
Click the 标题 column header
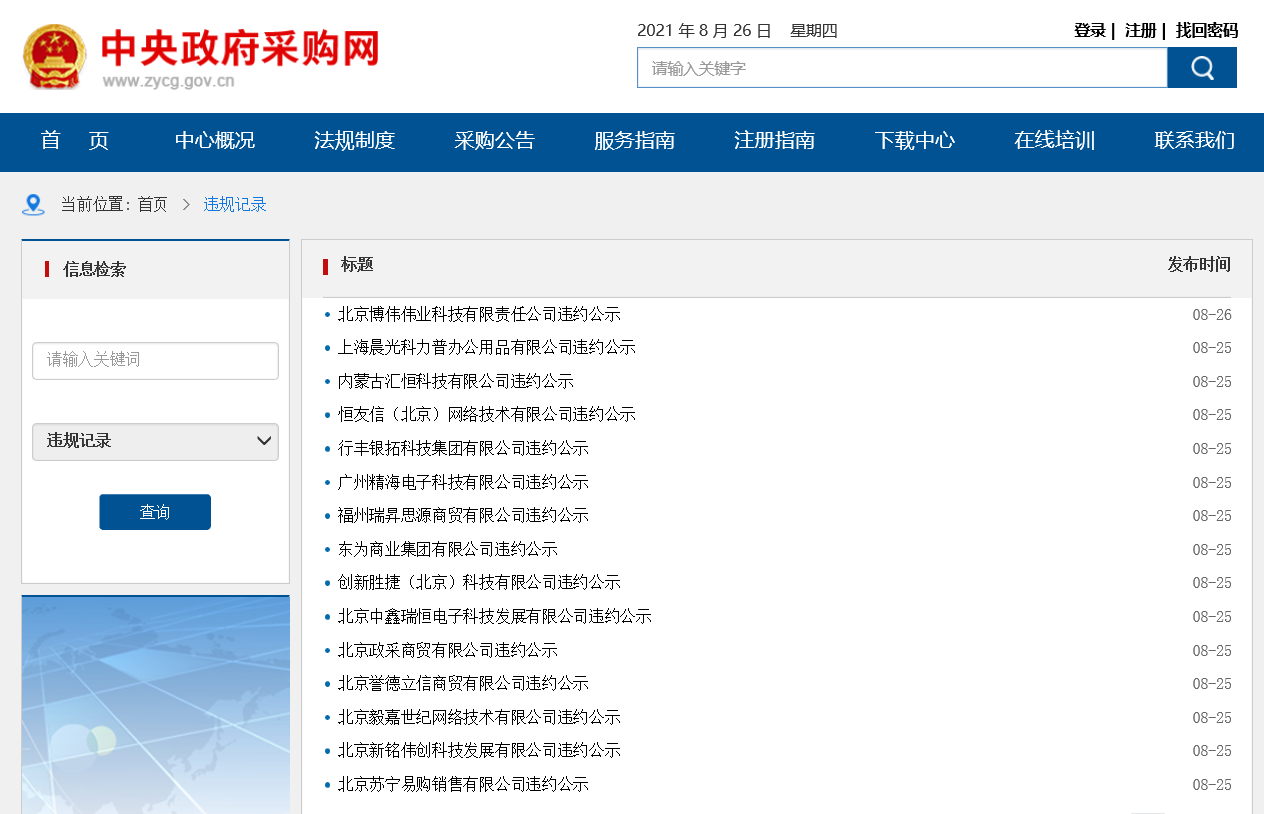pyautogui.click(x=357, y=265)
